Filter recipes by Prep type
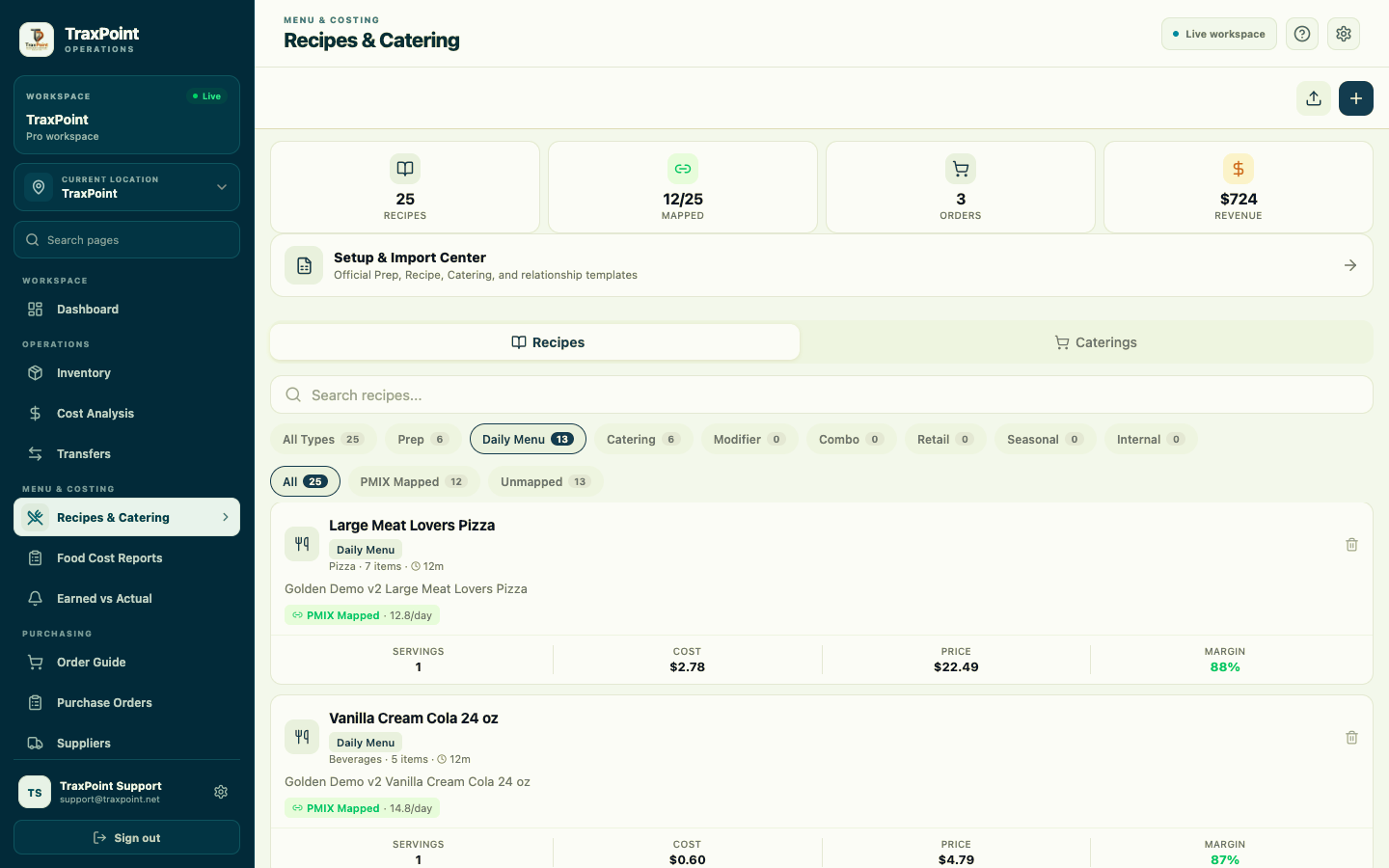This screenshot has width=1389, height=868. pos(422,439)
